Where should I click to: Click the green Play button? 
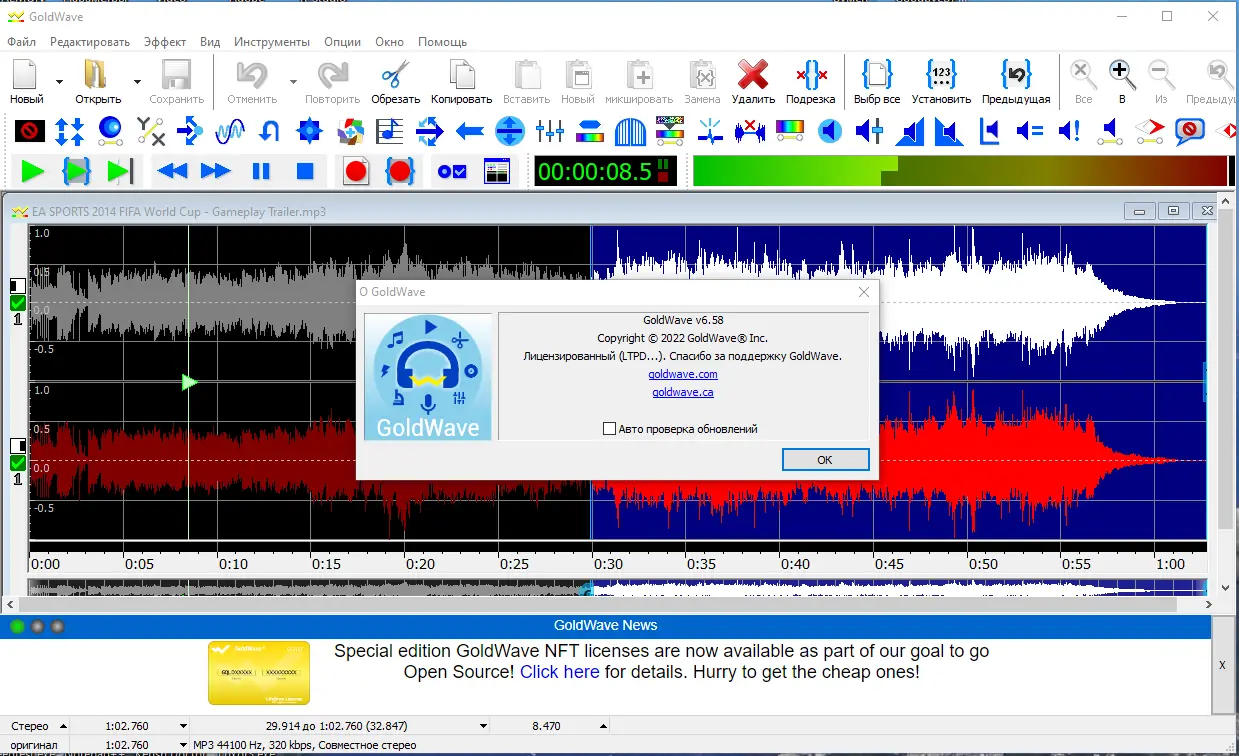33,171
